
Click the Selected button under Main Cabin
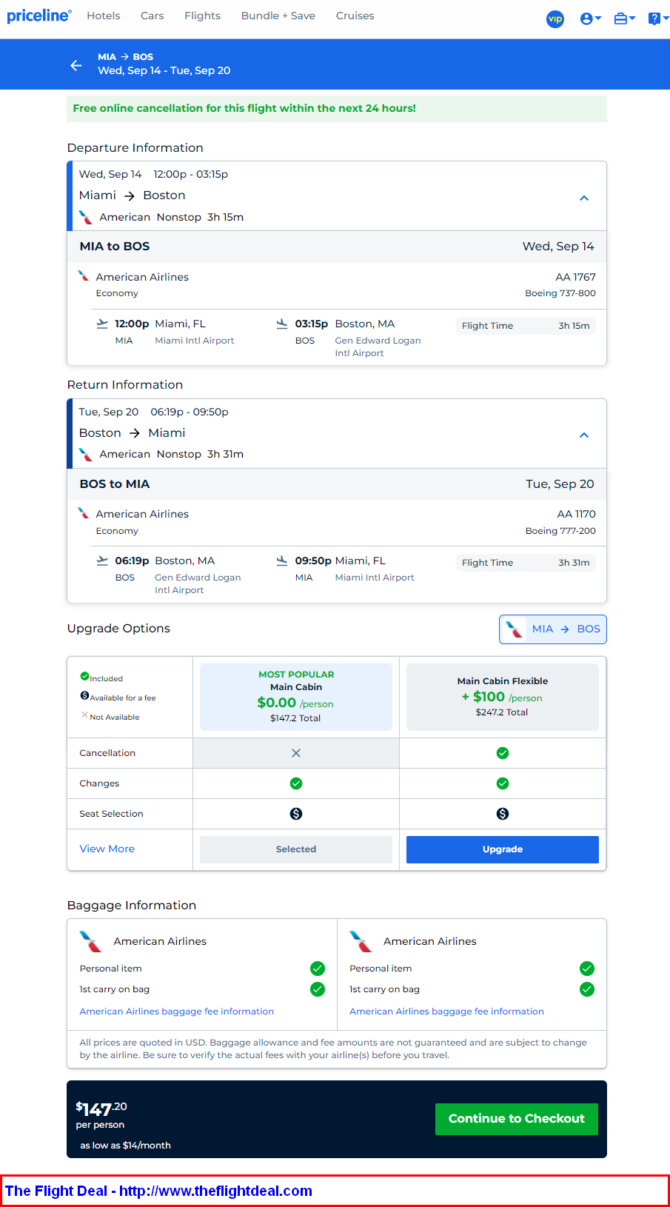pyautogui.click(x=296, y=849)
